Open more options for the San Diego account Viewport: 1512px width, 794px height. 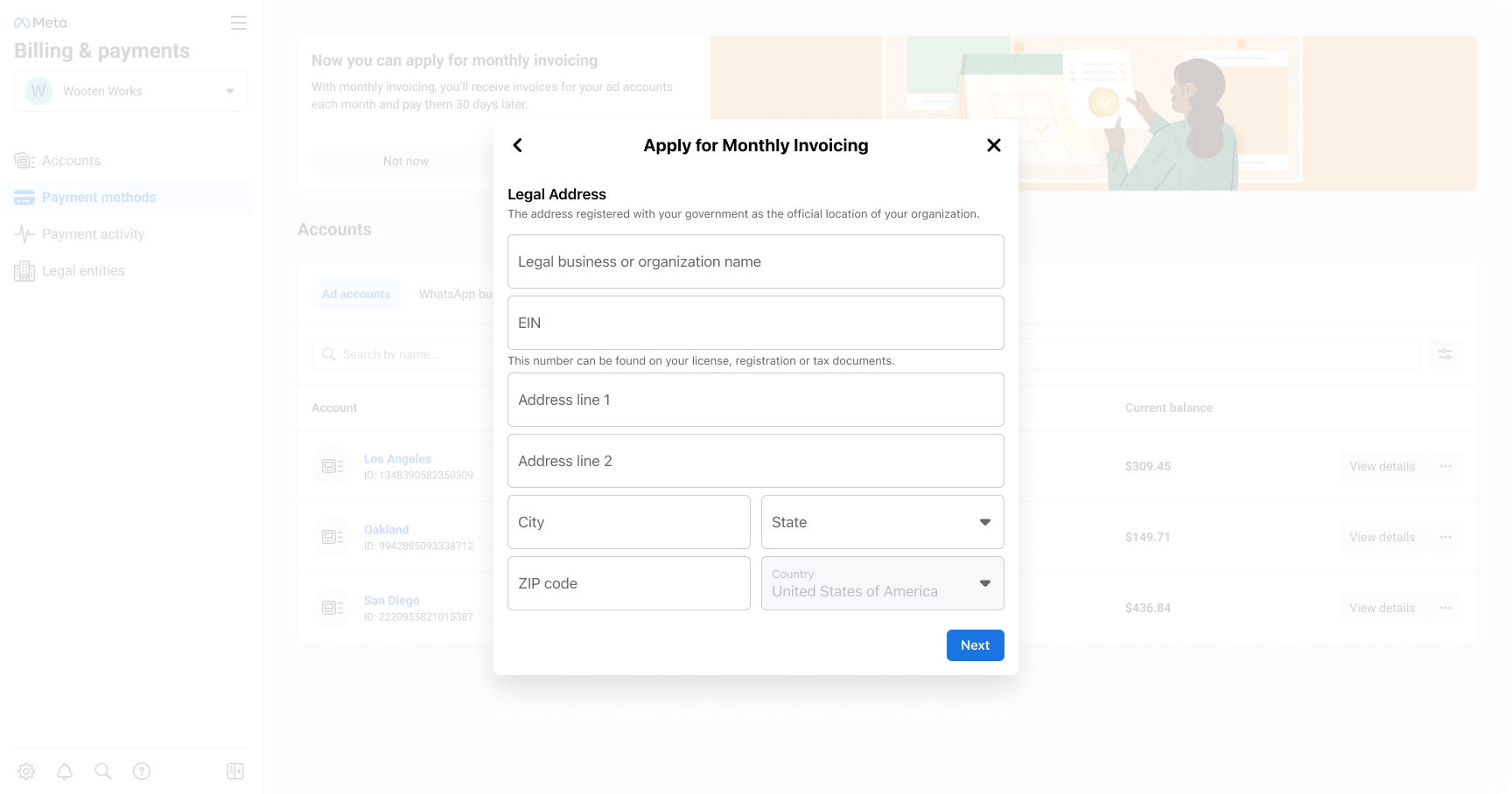1445,608
